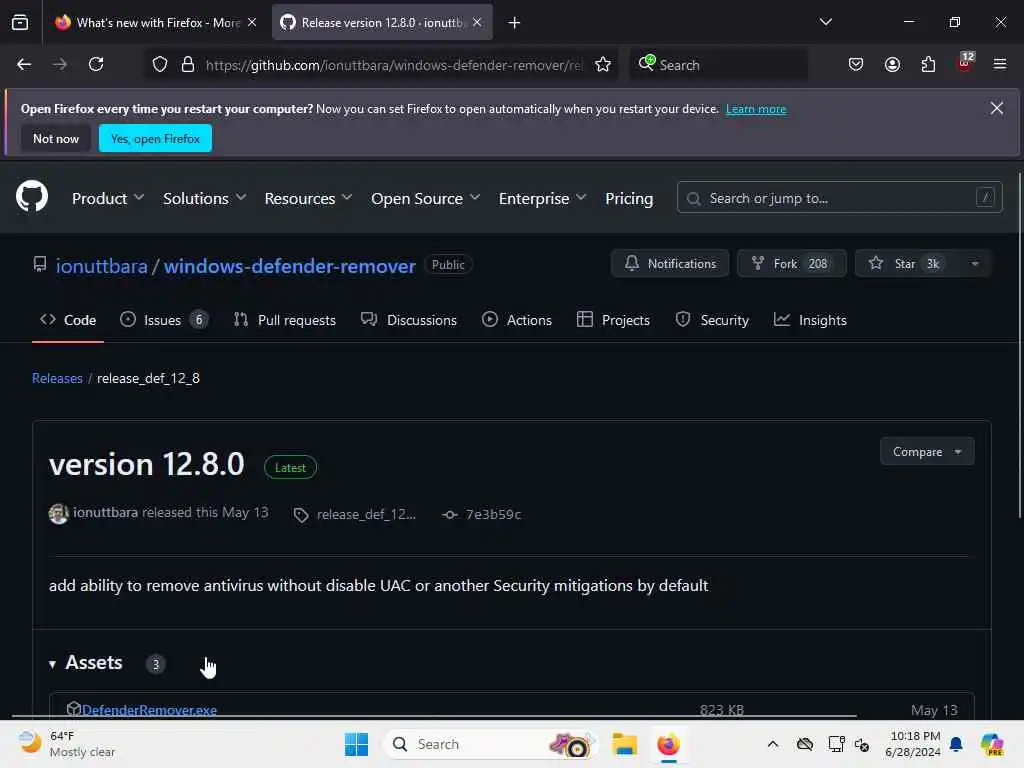Click the Not now button

tap(56, 138)
